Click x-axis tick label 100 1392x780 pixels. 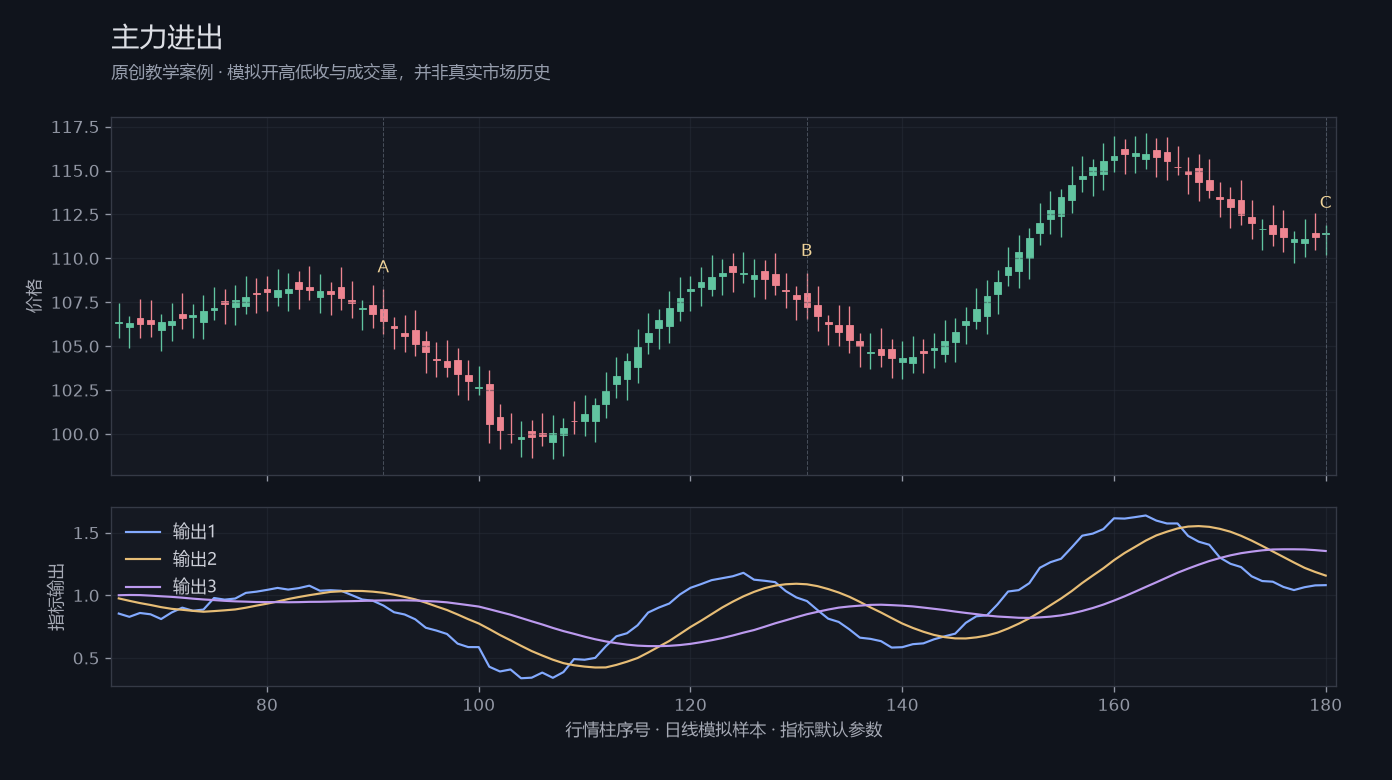[x=479, y=704]
